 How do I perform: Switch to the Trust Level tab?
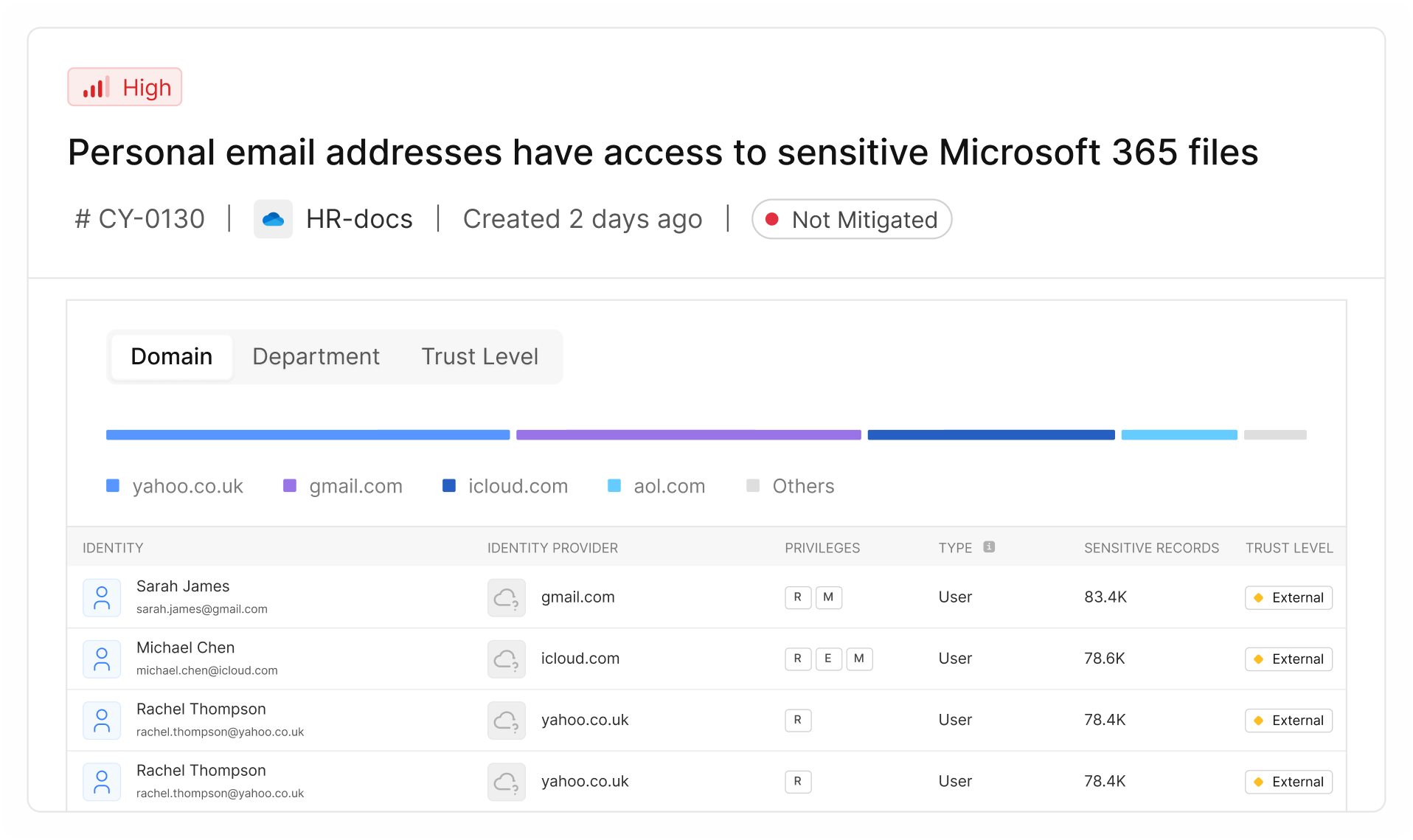[479, 357]
